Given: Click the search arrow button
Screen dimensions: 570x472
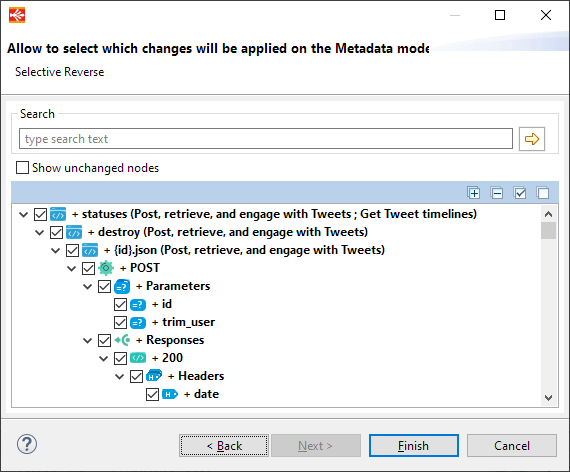Looking at the screenshot, I should [x=532, y=139].
